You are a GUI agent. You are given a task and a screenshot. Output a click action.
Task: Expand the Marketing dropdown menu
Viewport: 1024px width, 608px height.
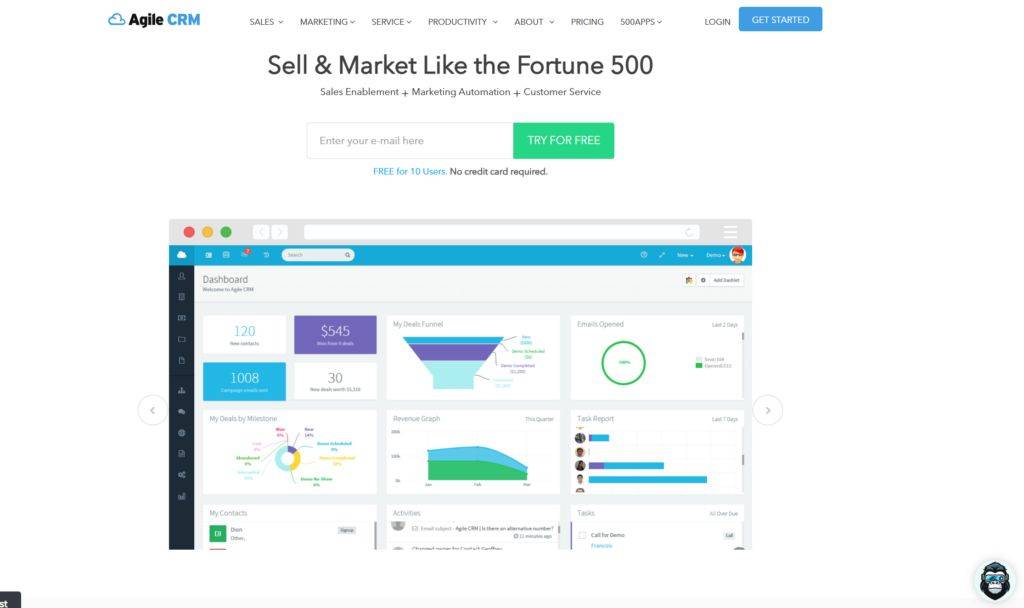click(x=327, y=22)
